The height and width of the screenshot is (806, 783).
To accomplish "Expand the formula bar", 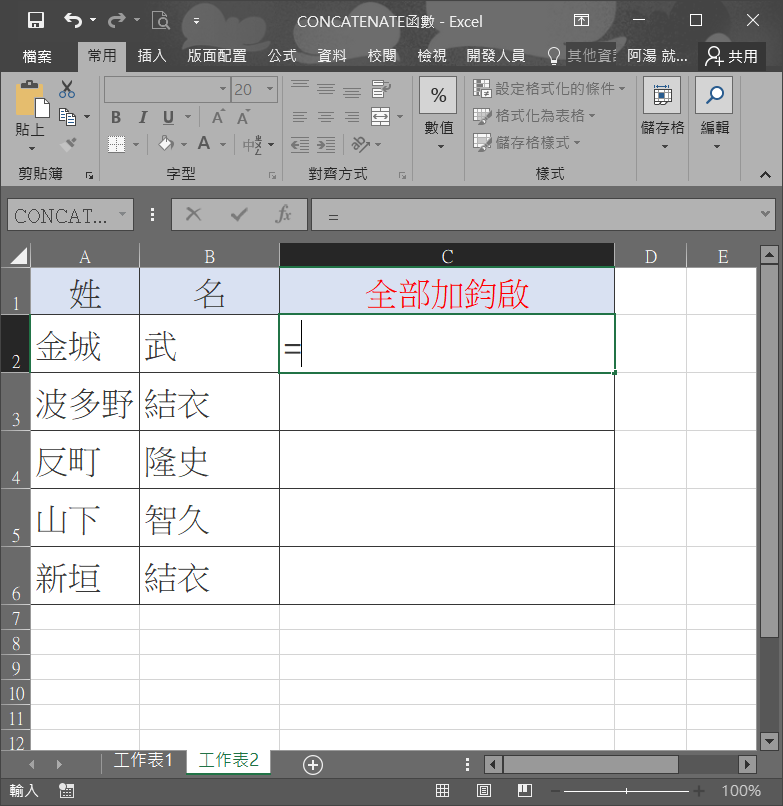I will pos(765,214).
